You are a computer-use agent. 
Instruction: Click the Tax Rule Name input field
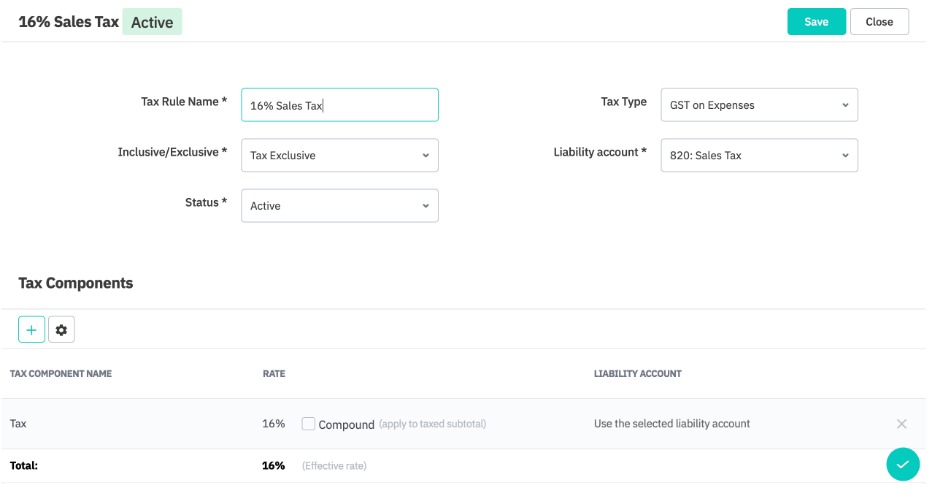(x=339, y=105)
